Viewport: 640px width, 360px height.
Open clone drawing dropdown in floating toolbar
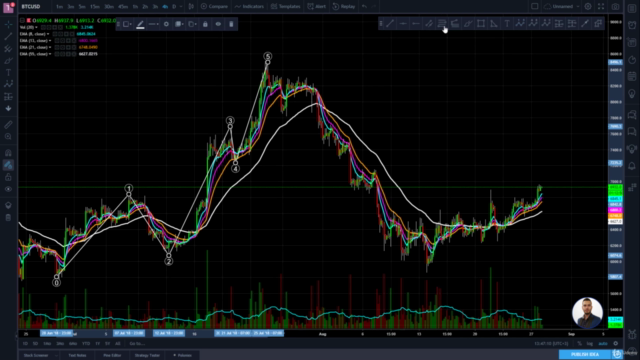point(192,24)
